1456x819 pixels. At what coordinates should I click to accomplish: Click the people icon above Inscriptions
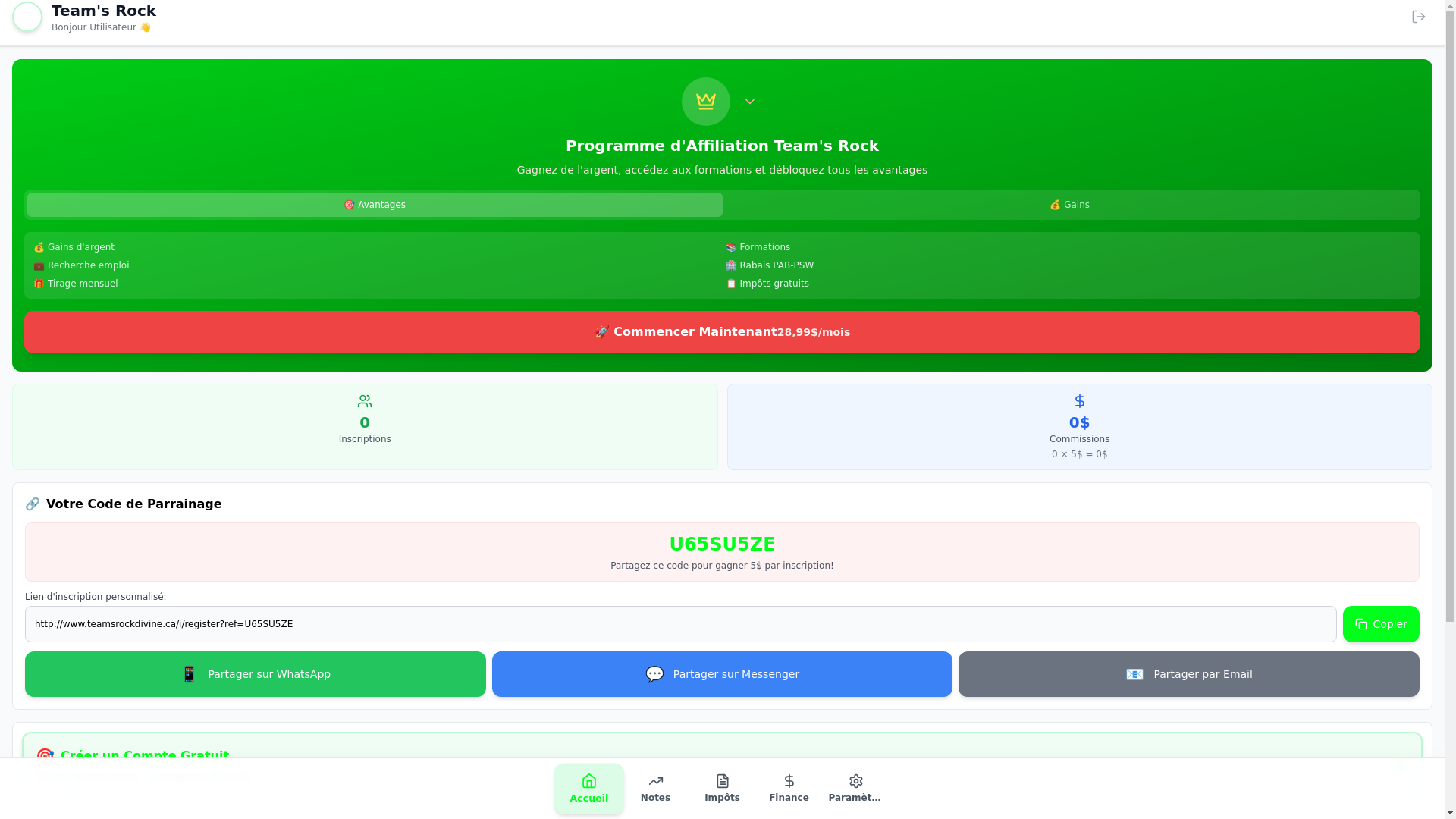click(365, 401)
